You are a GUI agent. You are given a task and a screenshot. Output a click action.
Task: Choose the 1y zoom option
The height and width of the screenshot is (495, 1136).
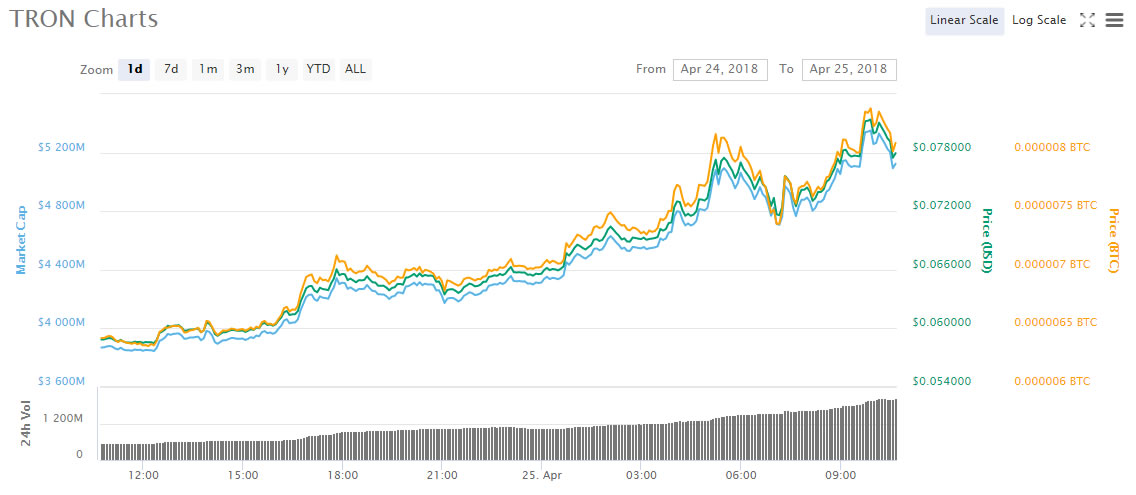pos(282,70)
